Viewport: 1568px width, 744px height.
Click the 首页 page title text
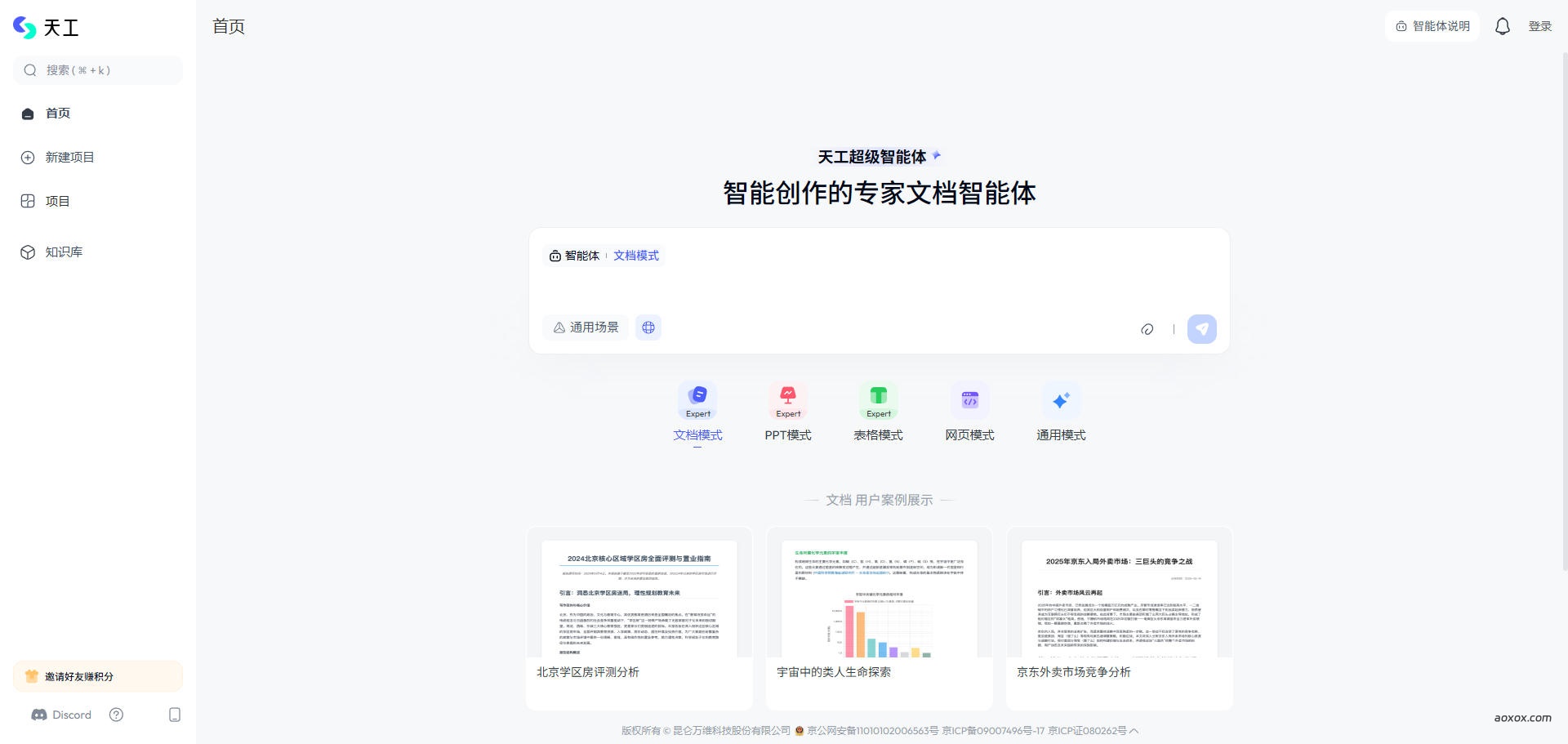[x=229, y=26]
